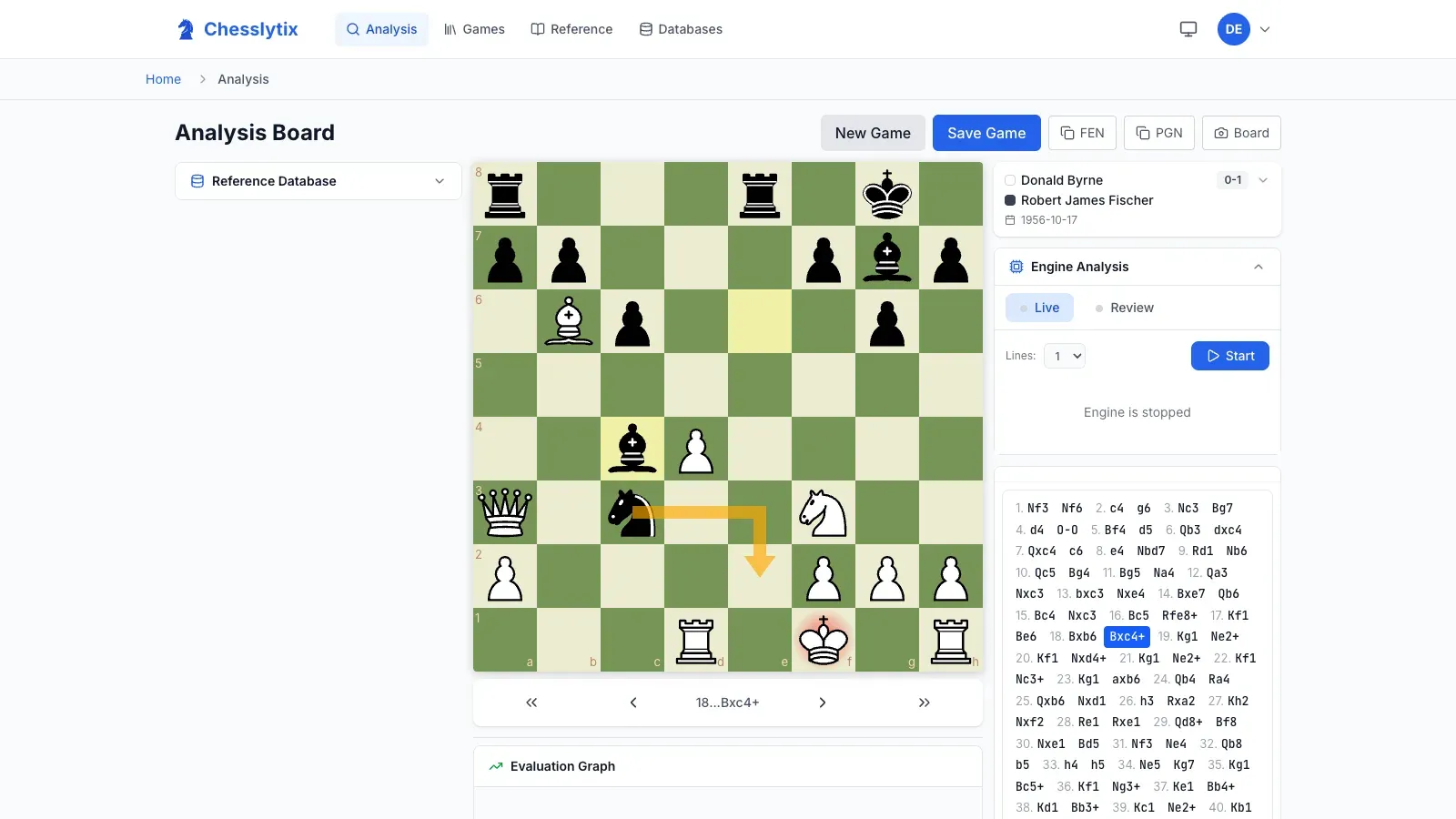Jump to first move
Screen dimensions: 1456x819
click(x=531, y=703)
